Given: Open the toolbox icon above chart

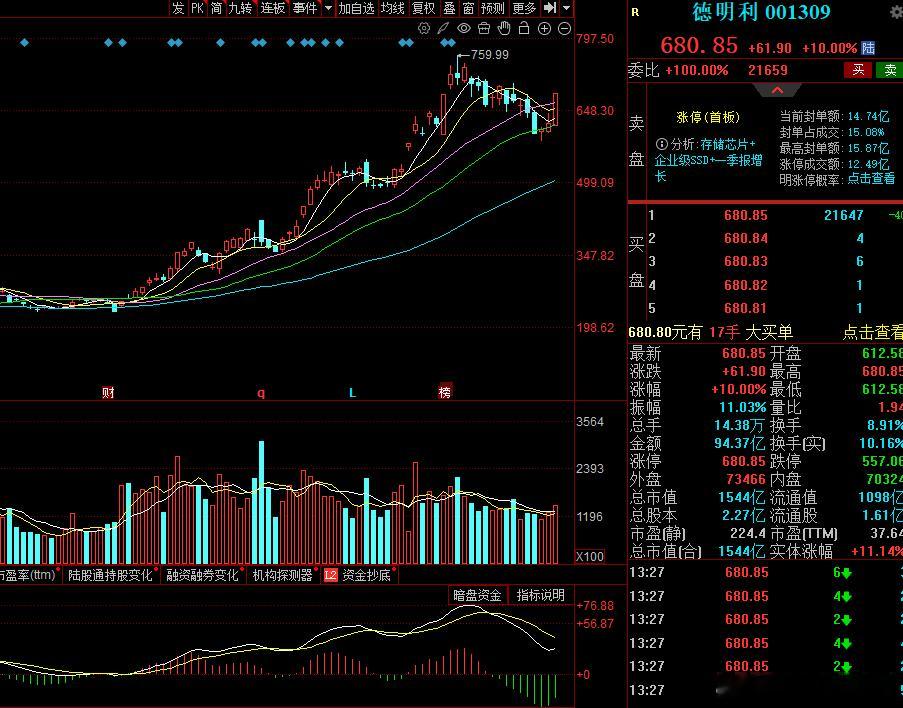Looking at the screenshot, I should 484,28.
